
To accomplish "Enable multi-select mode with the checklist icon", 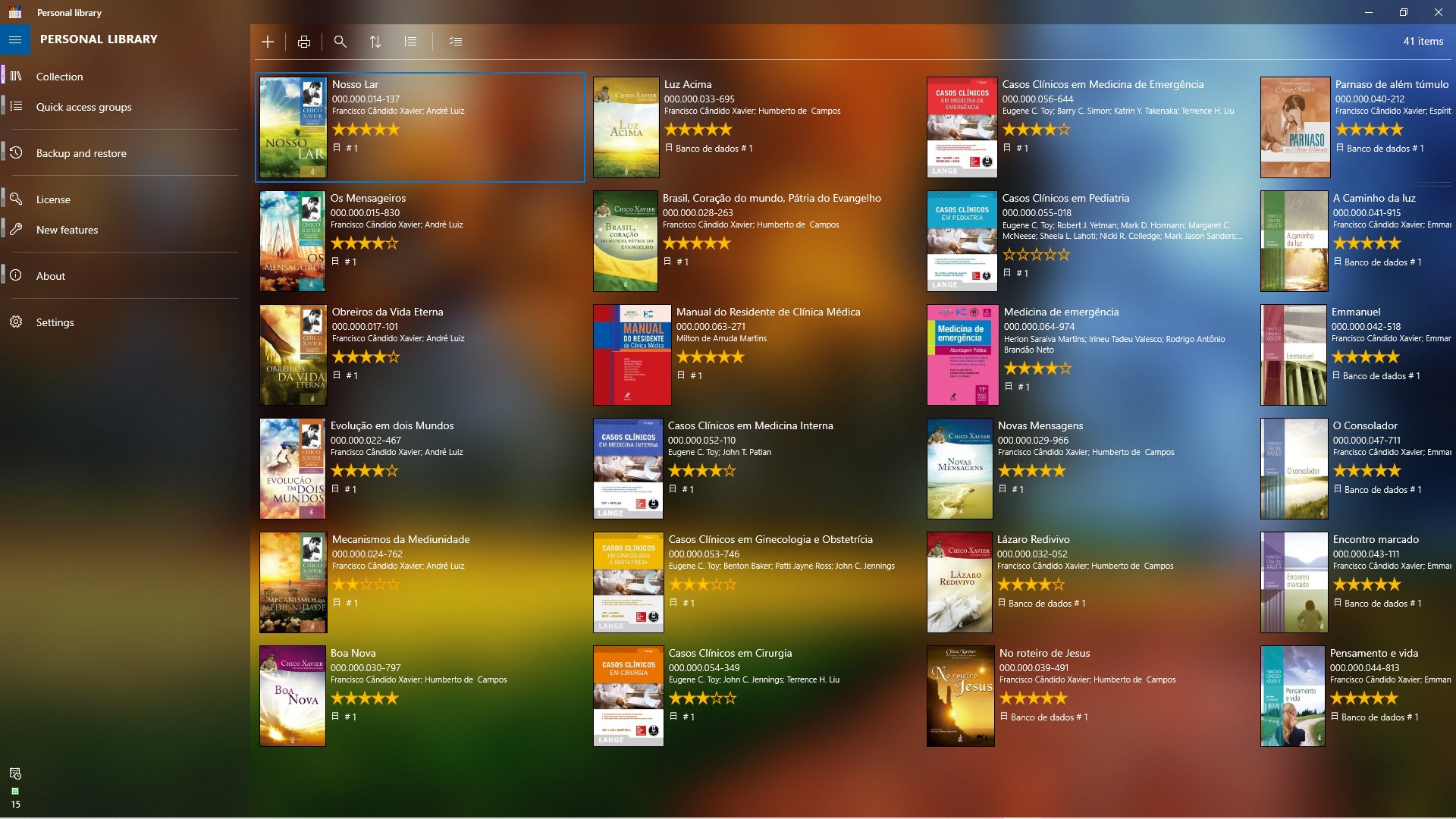I will tap(456, 42).
